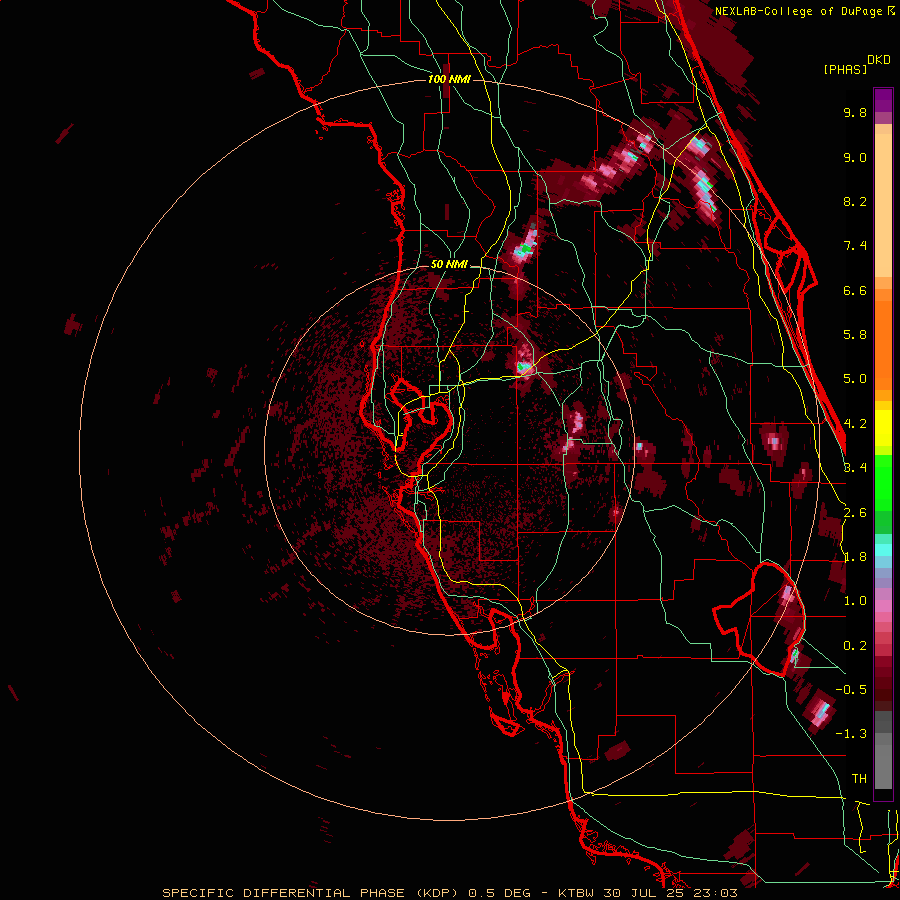Click the 50 NMI range ring label

[x=449, y=265]
